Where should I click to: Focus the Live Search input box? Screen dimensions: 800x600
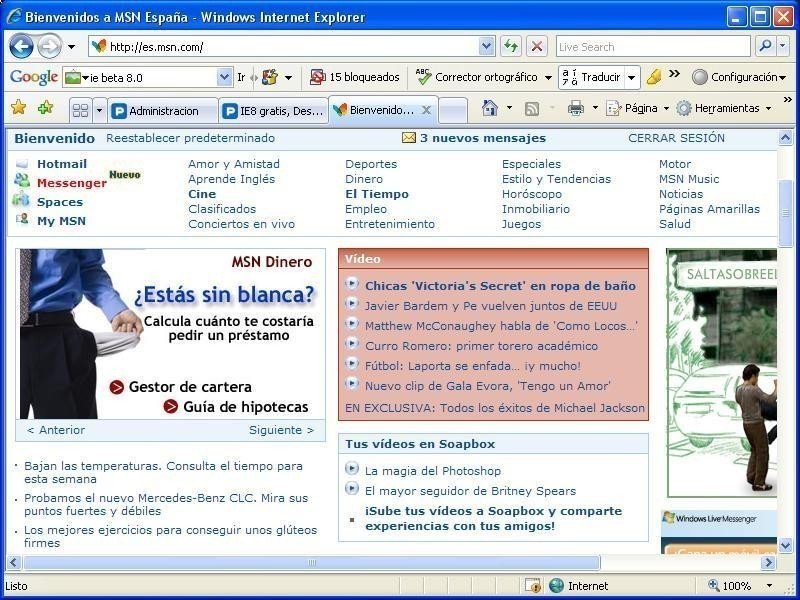click(x=653, y=47)
